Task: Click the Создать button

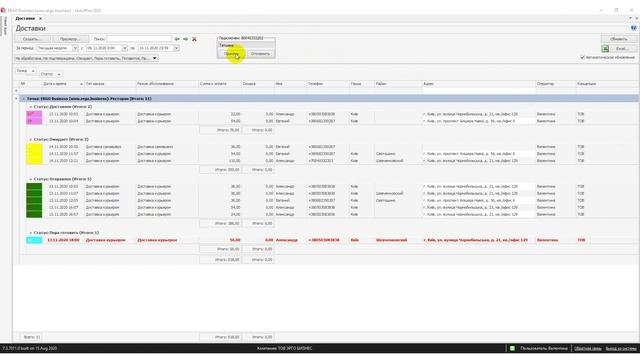Action: pyautogui.click(x=33, y=39)
